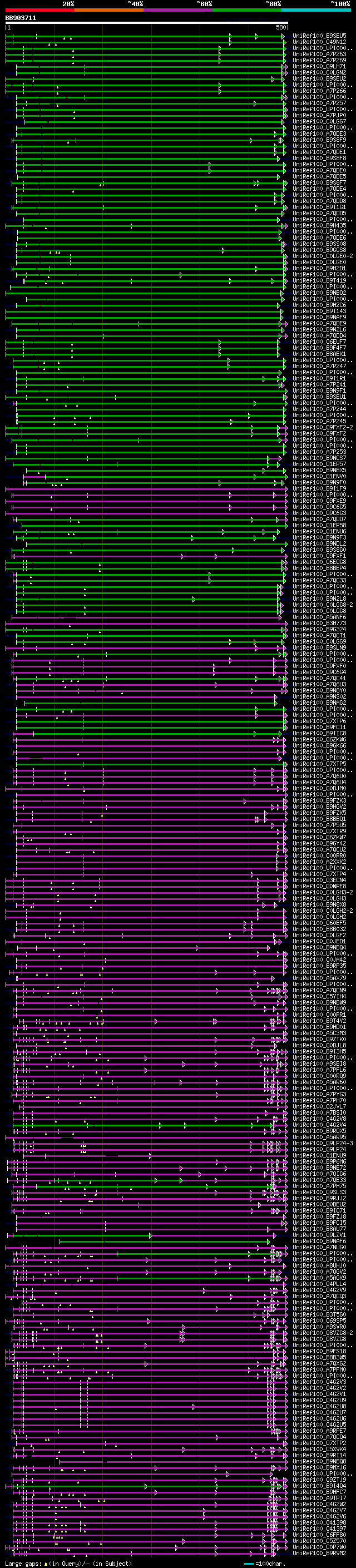Select hit label UniRef100_A7QDE5
356x1568 pixels.
[x=319, y=176]
